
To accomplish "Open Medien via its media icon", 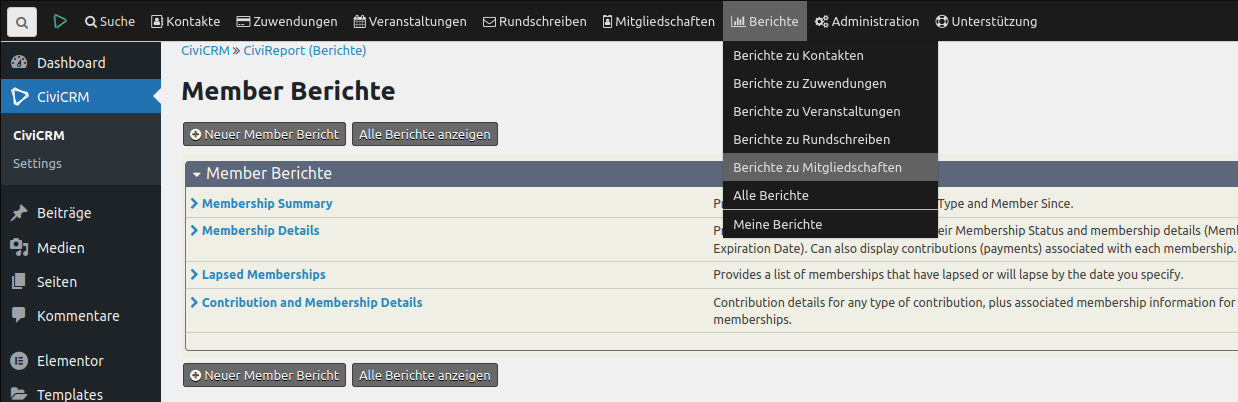I will [x=19, y=248].
